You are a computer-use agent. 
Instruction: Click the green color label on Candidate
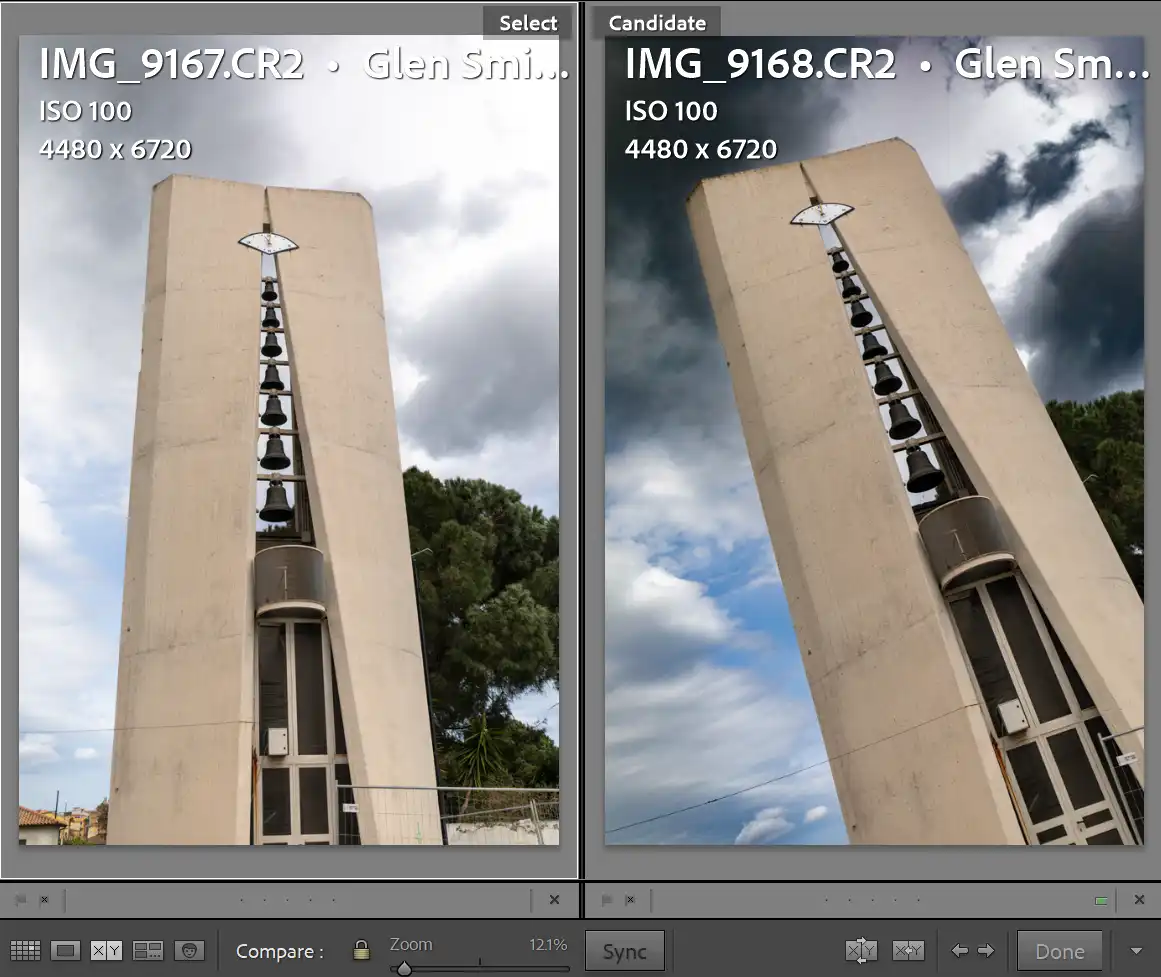pos(1101,901)
